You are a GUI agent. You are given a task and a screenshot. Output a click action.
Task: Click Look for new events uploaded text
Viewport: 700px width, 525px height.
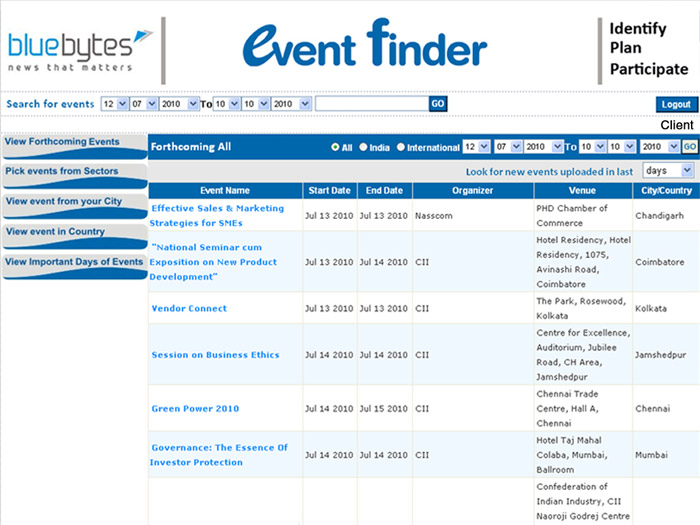coord(549,172)
